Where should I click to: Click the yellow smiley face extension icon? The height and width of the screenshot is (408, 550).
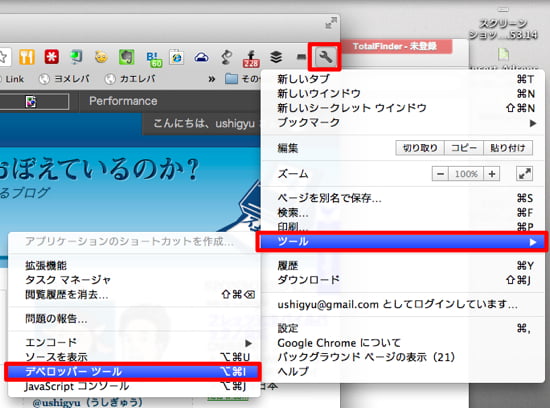click(101, 57)
